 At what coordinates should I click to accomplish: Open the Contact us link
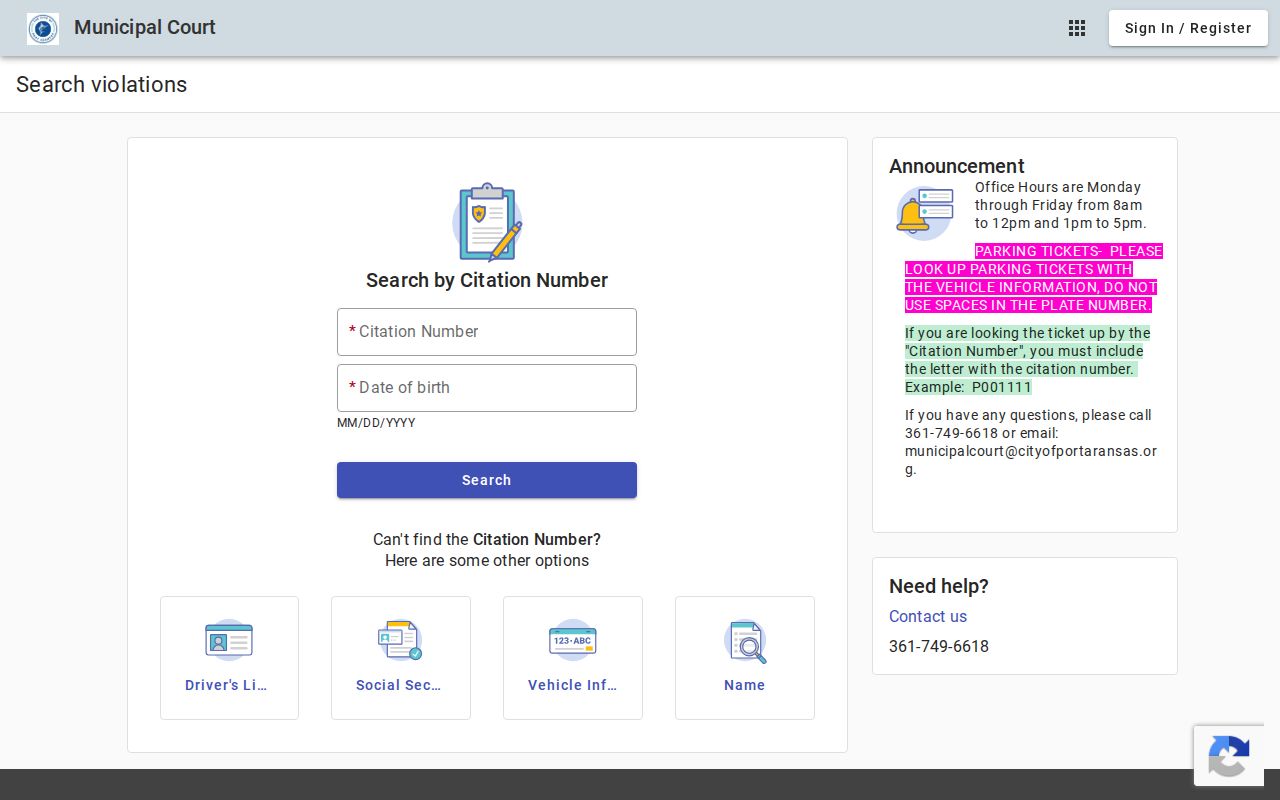click(928, 616)
